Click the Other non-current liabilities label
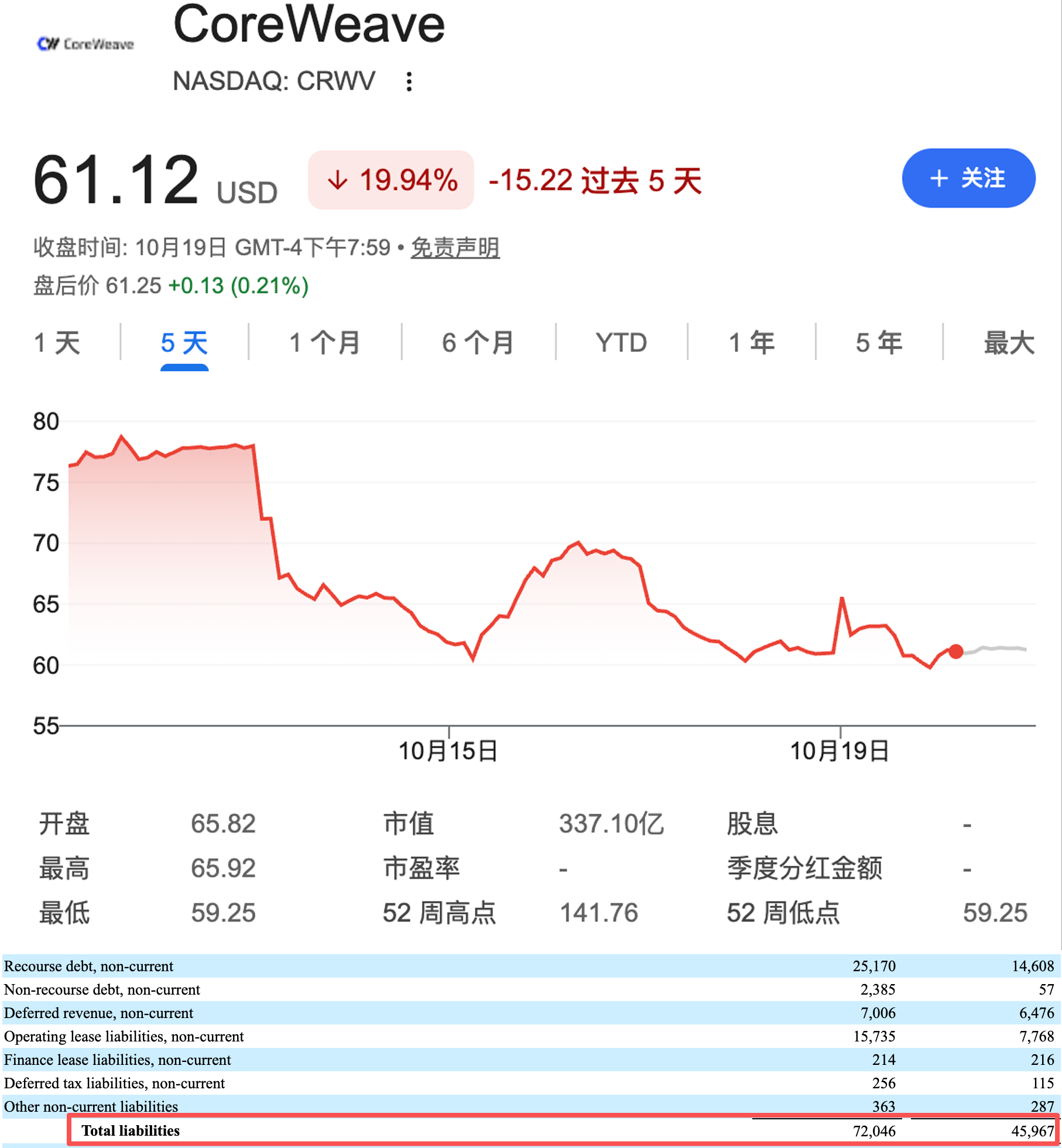This screenshot has height=1148, width=1062. pos(91,1106)
